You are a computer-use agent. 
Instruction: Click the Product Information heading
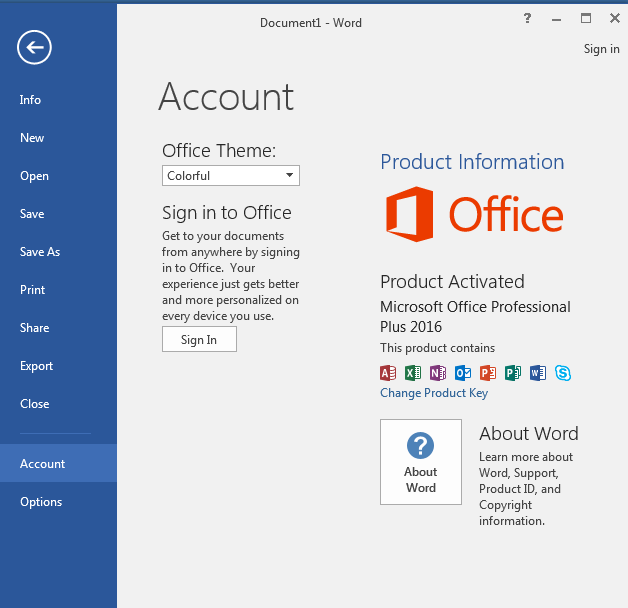pyautogui.click(x=472, y=162)
